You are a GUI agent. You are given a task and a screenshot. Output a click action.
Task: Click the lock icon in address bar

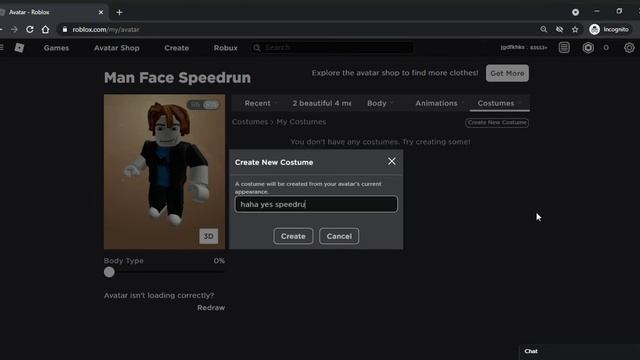pyautogui.click(x=64, y=29)
